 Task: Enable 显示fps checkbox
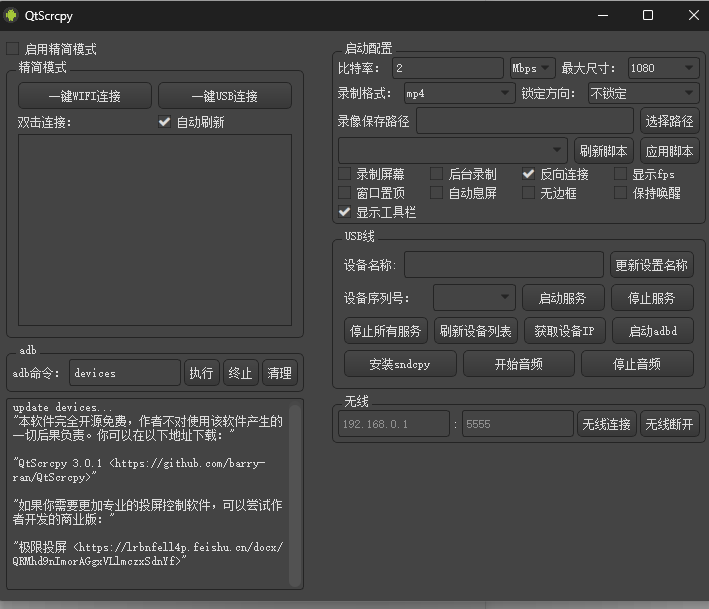pyautogui.click(x=620, y=174)
